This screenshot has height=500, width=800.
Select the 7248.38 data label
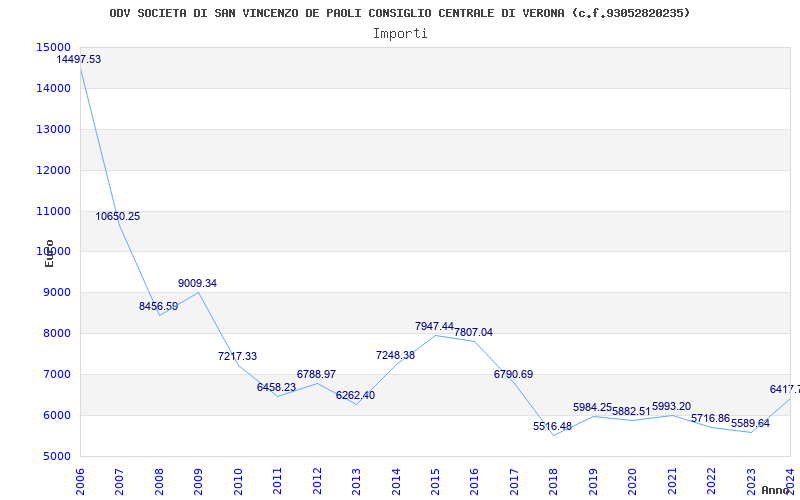click(x=395, y=356)
